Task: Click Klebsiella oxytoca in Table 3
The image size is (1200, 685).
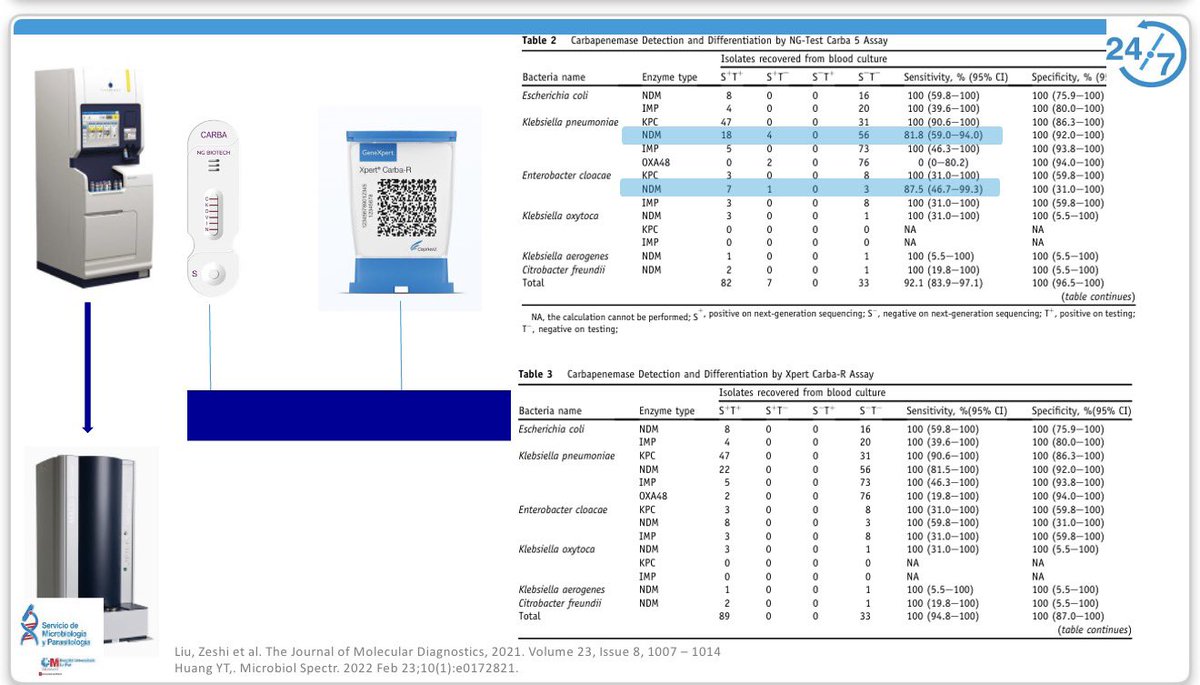Action: pyautogui.click(x=557, y=550)
